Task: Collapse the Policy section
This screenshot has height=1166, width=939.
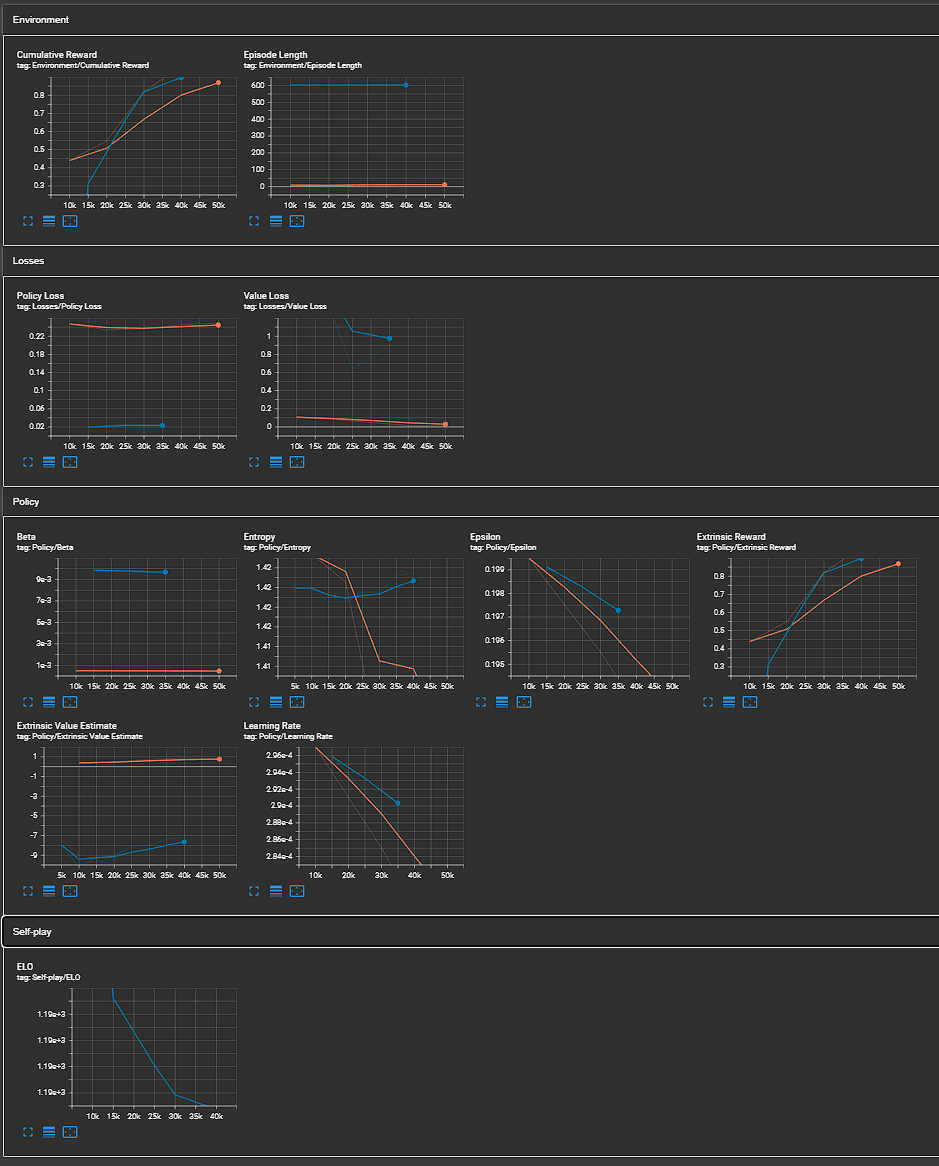Action: click(x=26, y=502)
